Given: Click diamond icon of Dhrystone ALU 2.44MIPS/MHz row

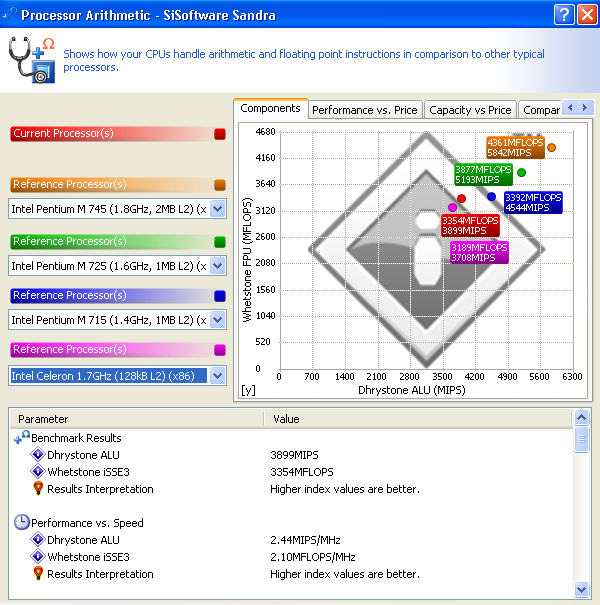Looking at the screenshot, I should click(38, 539).
